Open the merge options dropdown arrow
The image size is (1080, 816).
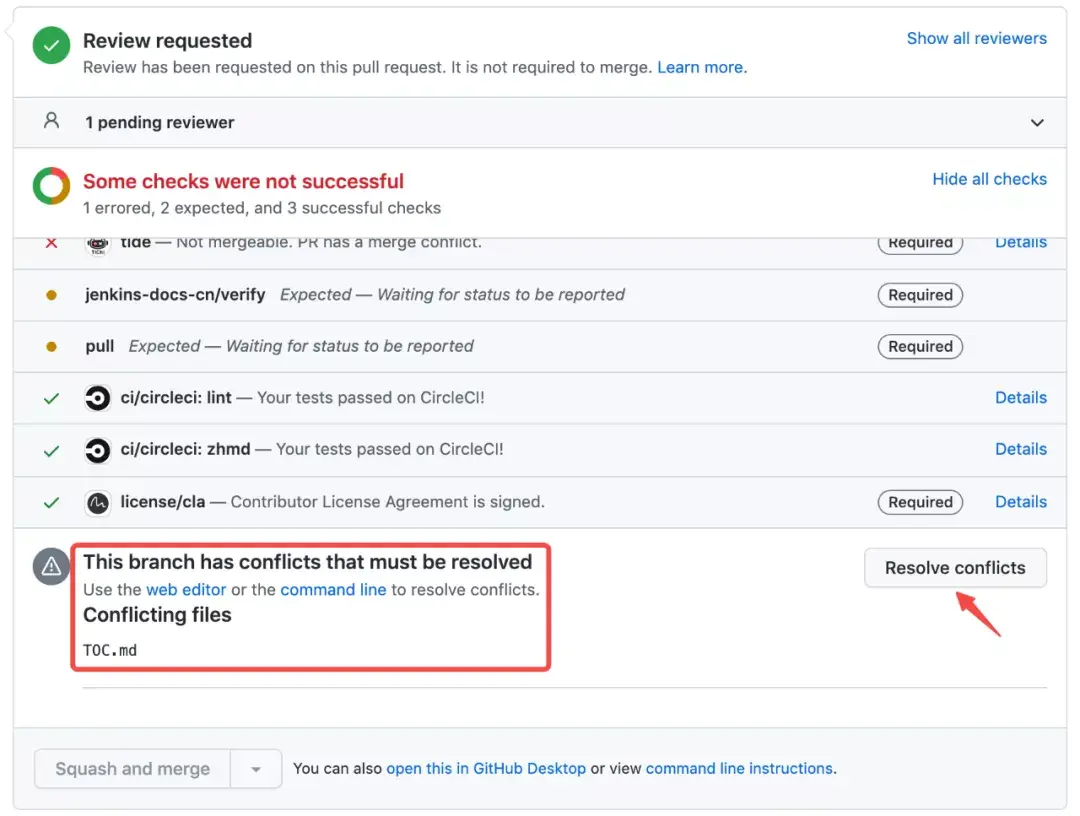pos(257,768)
